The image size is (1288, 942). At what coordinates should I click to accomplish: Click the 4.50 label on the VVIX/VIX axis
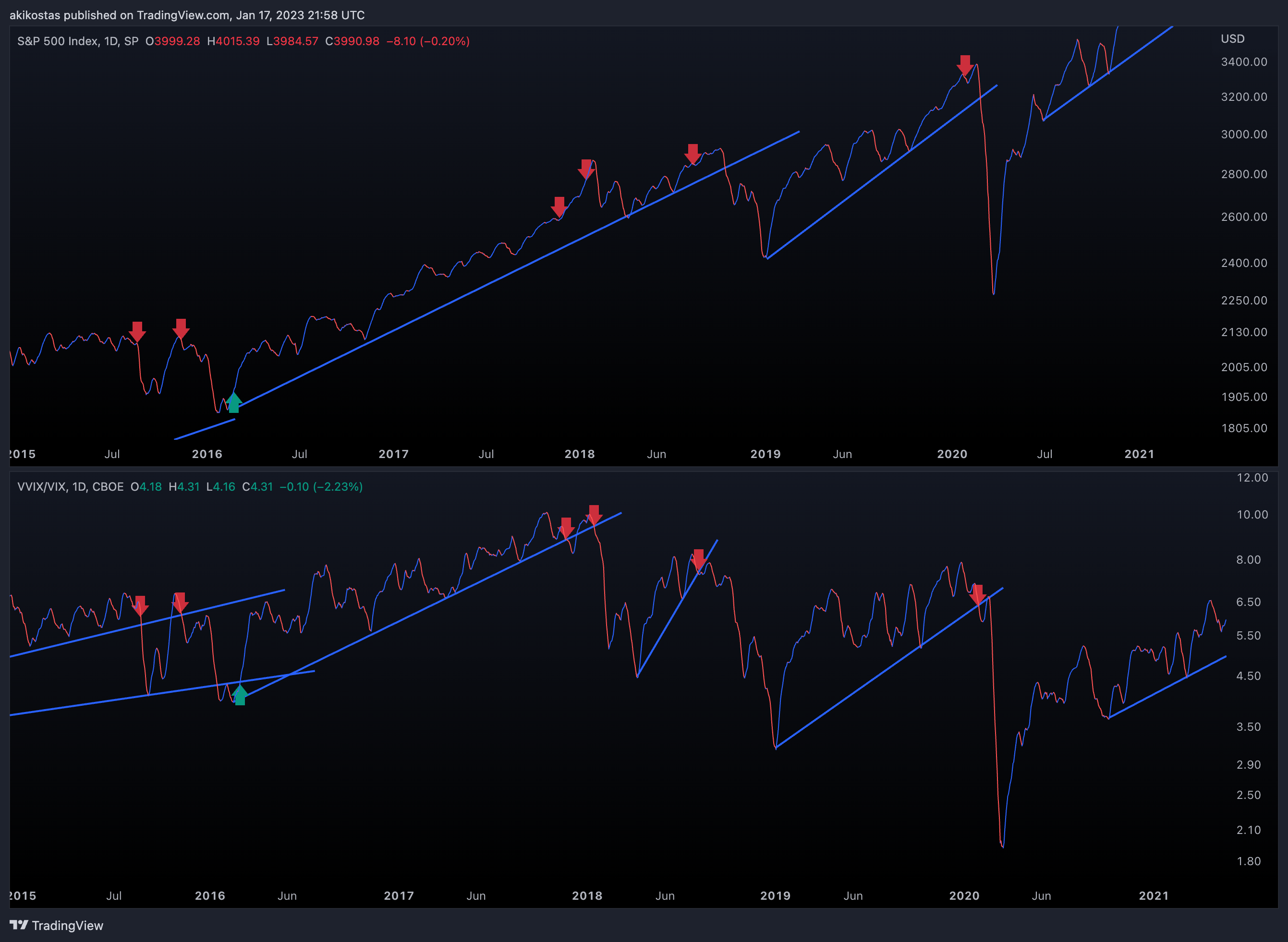click(x=1248, y=676)
